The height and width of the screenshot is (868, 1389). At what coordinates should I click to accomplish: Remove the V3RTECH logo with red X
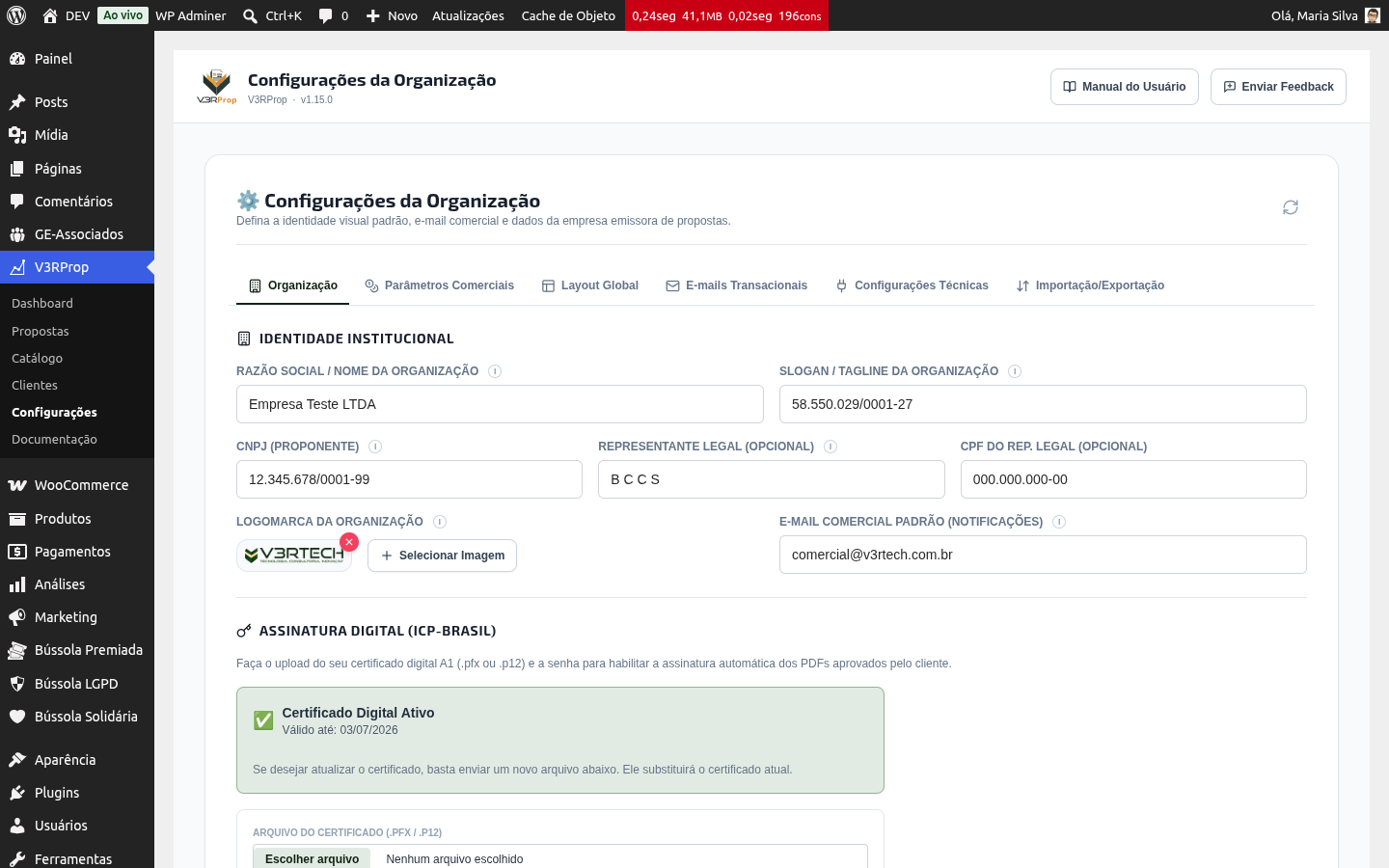(349, 542)
